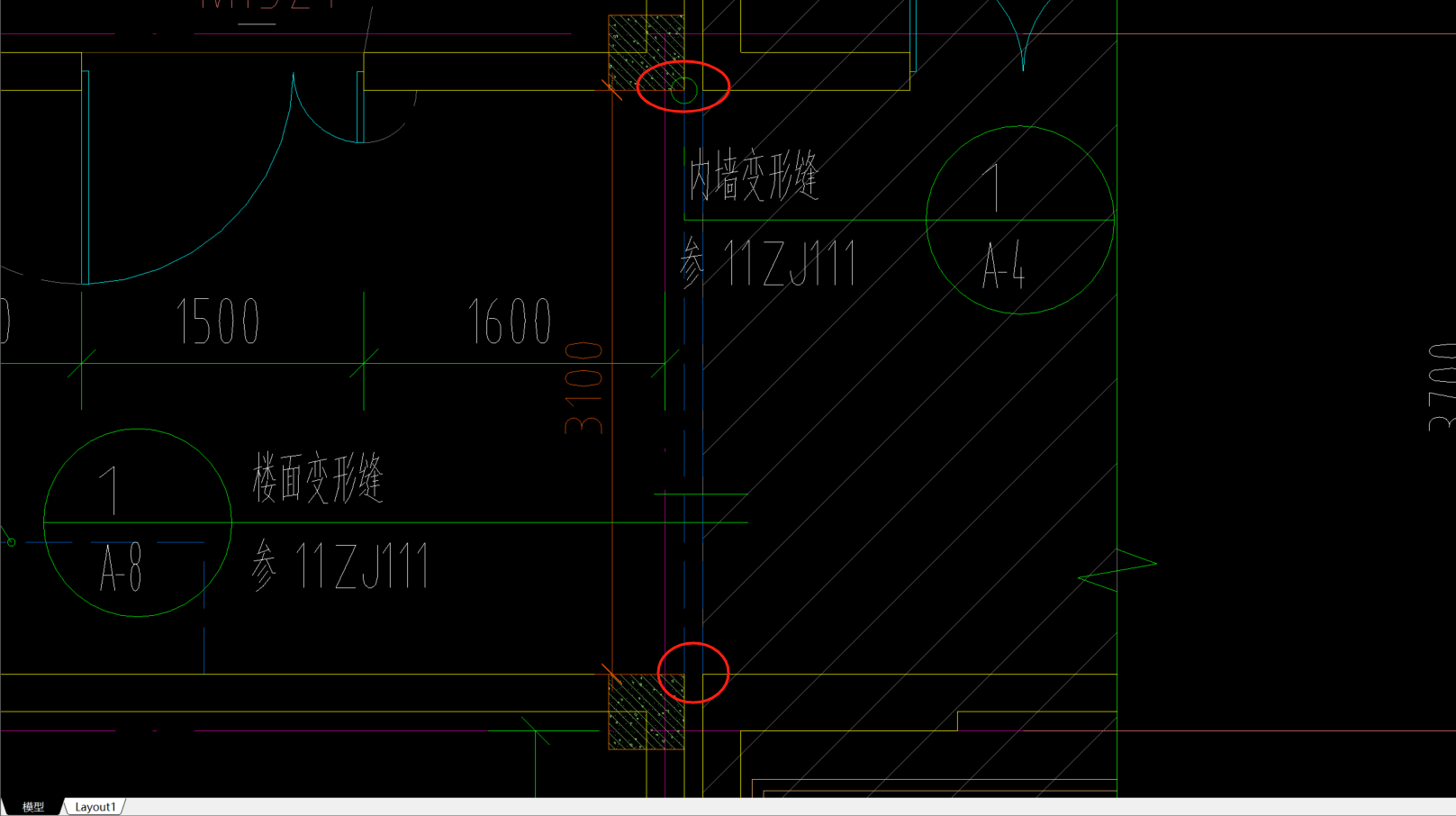Image resolution: width=1456 pixels, height=816 pixels.
Task: Switch to the 模型 tab
Action: pos(33,807)
